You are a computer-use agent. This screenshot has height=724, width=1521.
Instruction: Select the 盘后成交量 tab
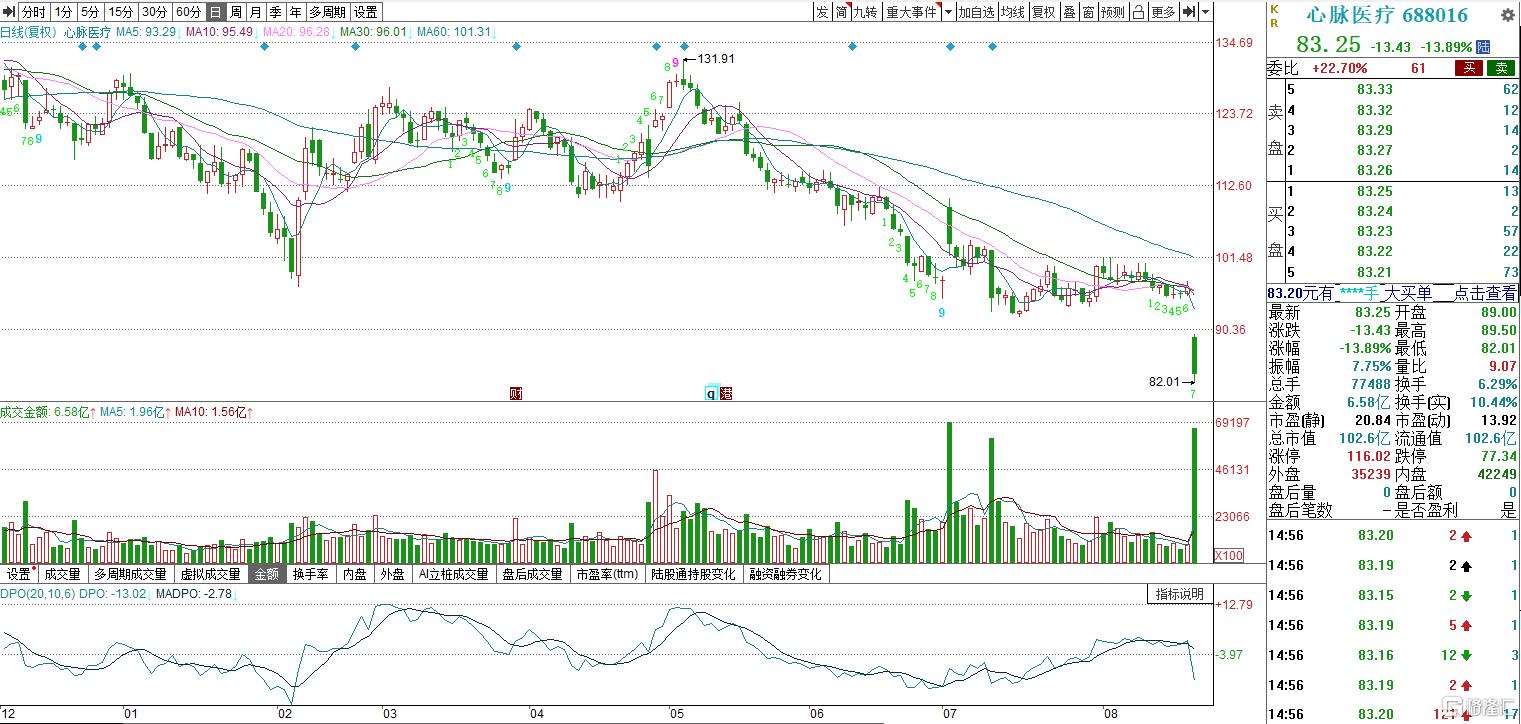(535, 574)
